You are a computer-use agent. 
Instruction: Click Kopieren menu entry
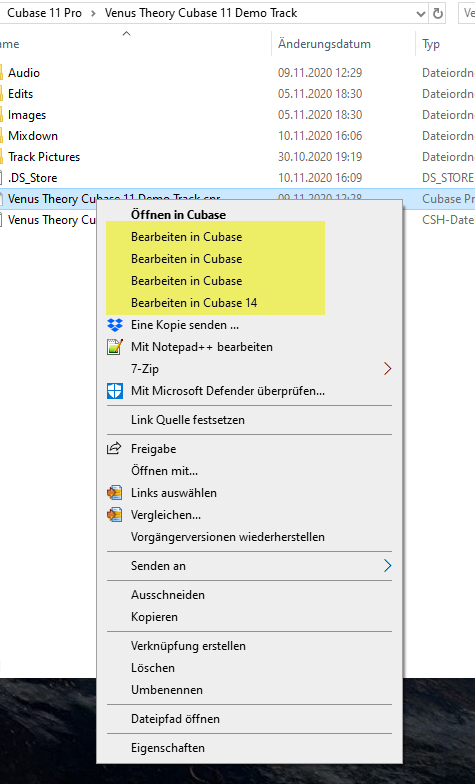(154, 617)
